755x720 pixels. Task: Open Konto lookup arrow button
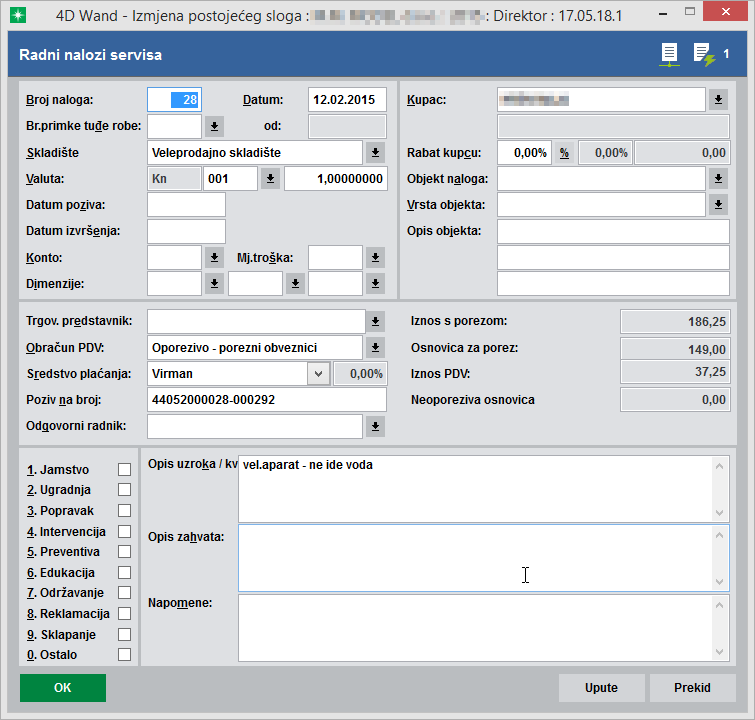[x=214, y=258]
